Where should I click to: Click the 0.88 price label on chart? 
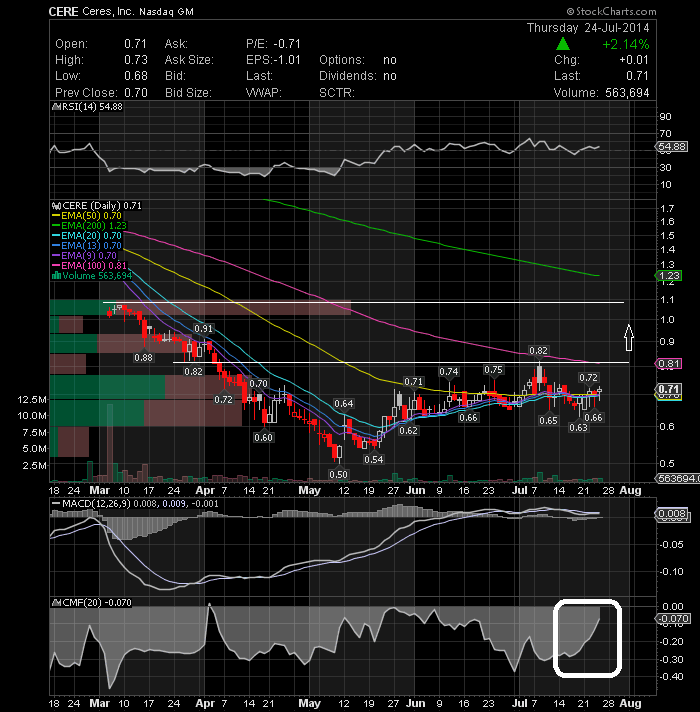[x=143, y=358]
